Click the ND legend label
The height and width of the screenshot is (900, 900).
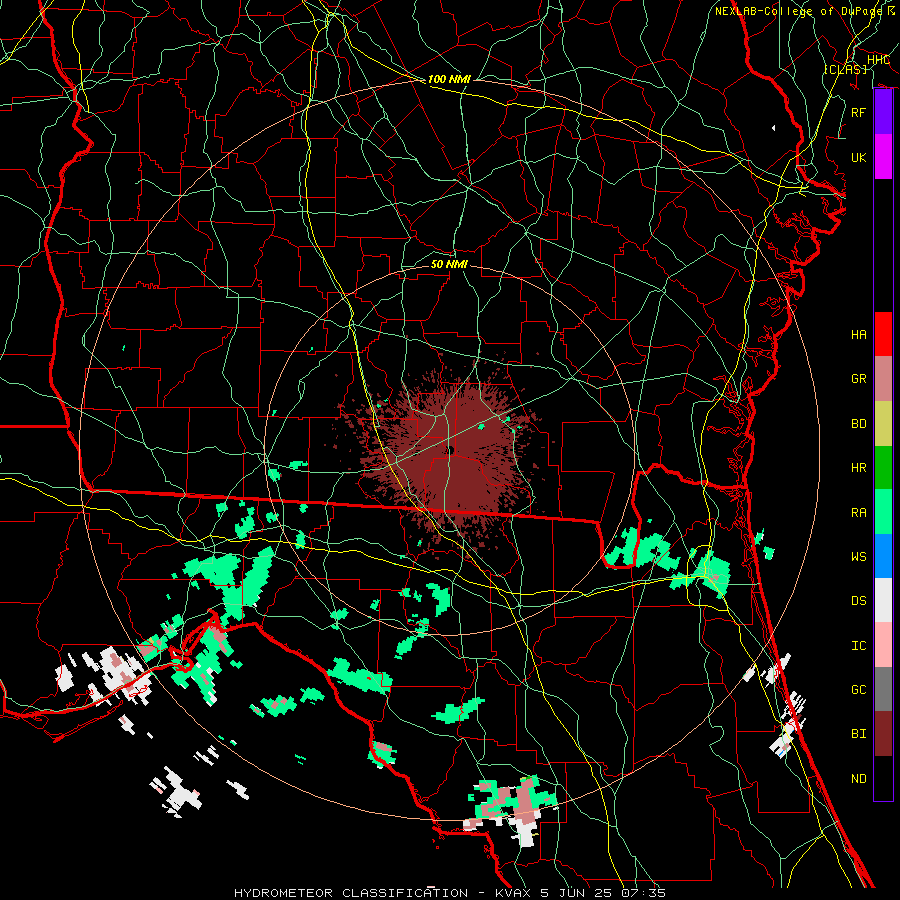[858, 779]
